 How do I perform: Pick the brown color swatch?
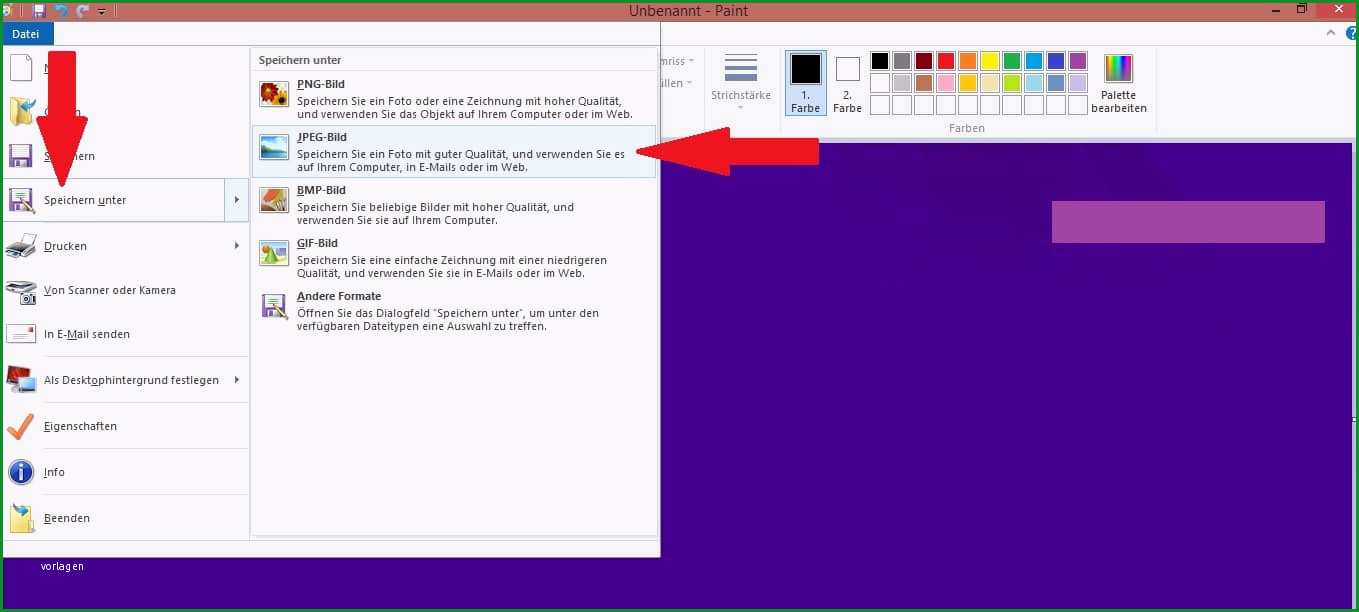click(x=924, y=83)
